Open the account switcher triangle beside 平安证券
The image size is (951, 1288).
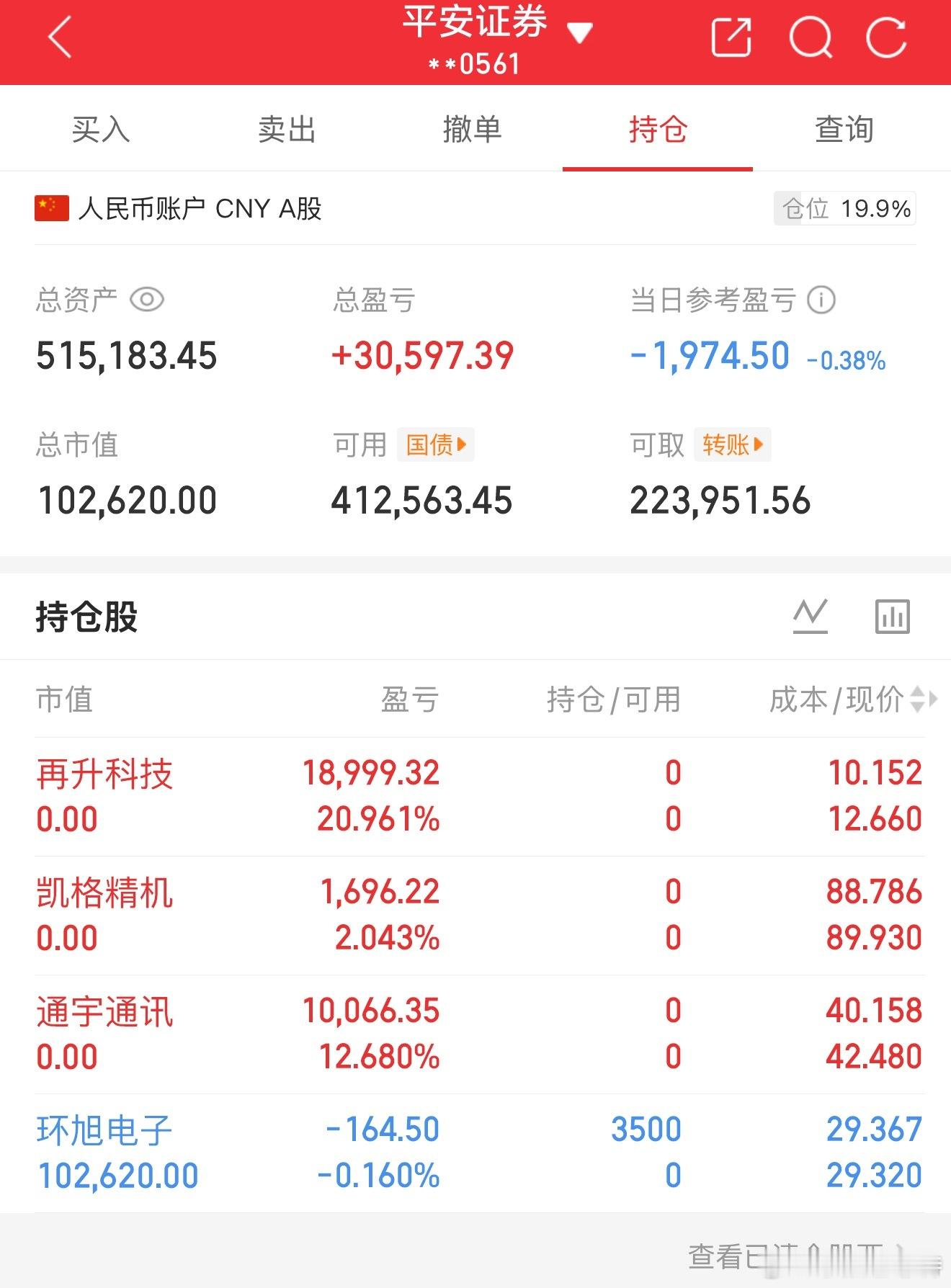click(x=579, y=32)
